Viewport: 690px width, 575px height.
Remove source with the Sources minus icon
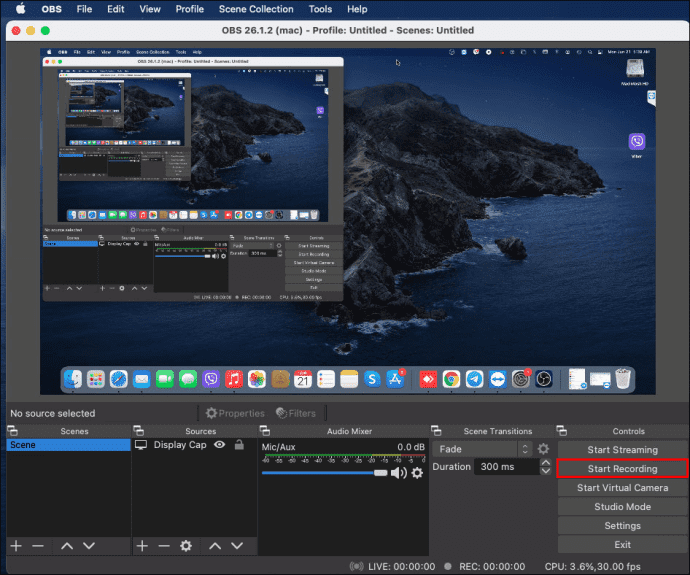[x=164, y=546]
